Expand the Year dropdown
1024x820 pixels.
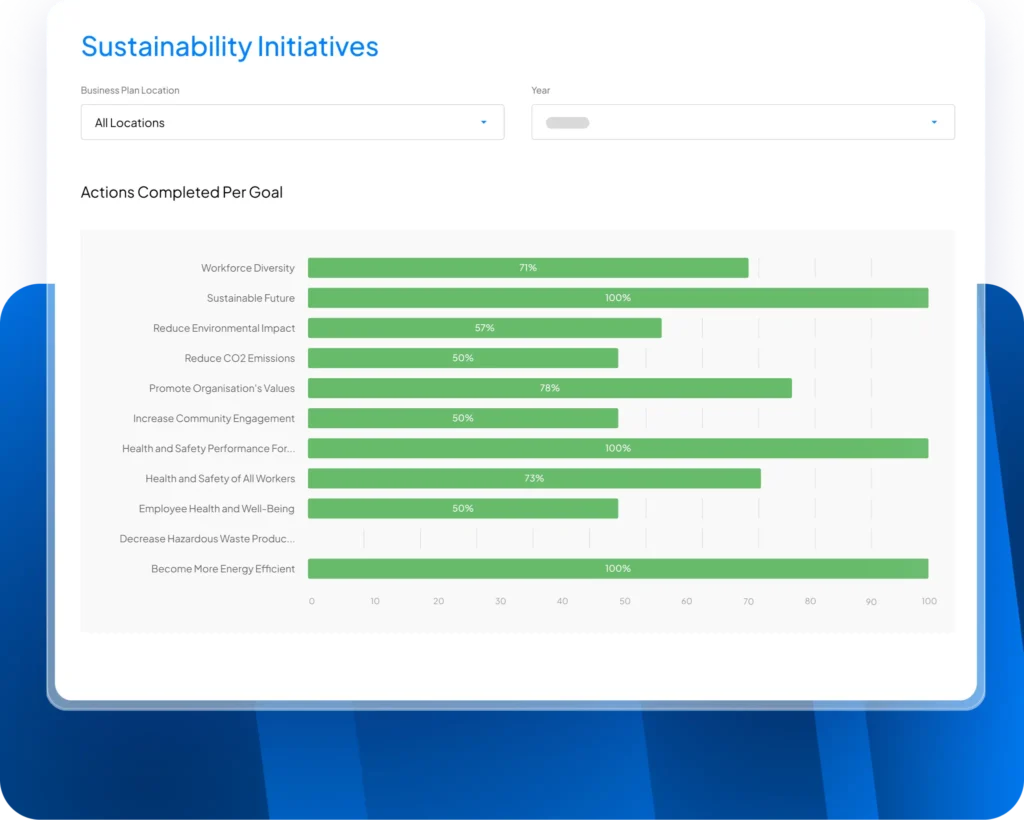click(x=742, y=122)
